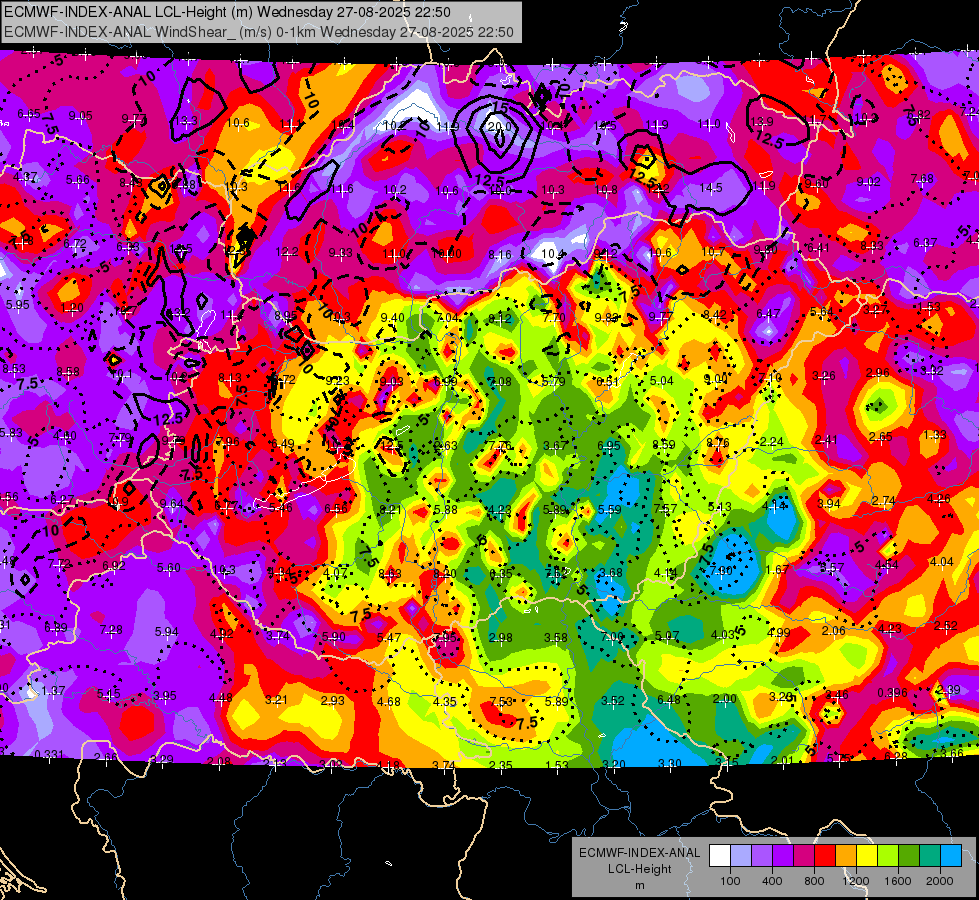
Task: Click the grid value 3.21
Action: (276, 700)
